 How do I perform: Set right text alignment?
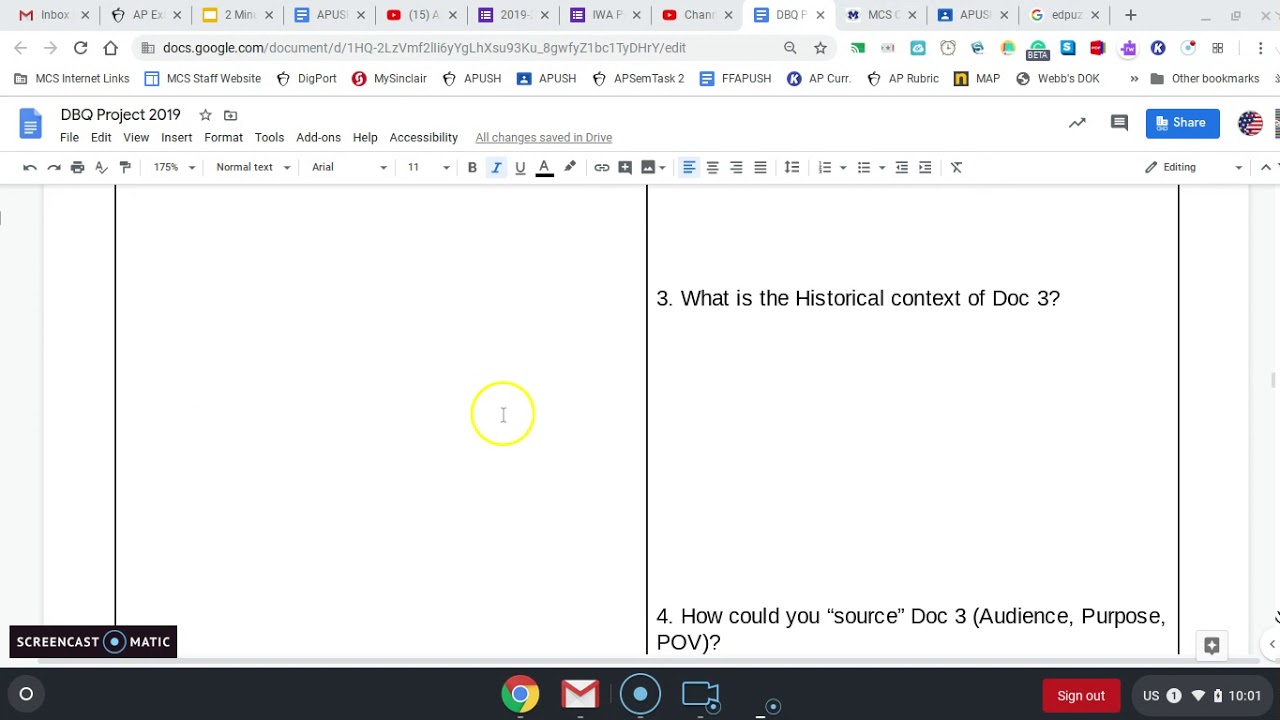click(736, 167)
